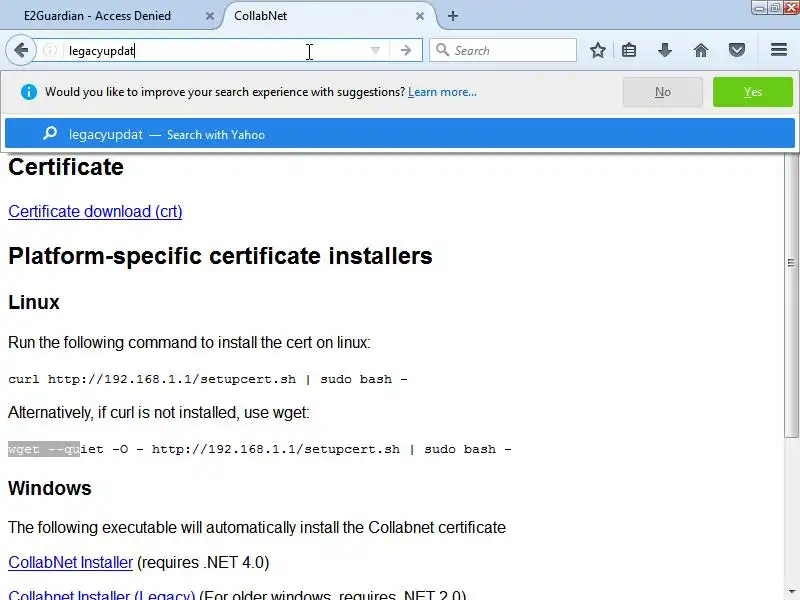
Task: Open Certificate download (crt) link
Action: (95, 211)
